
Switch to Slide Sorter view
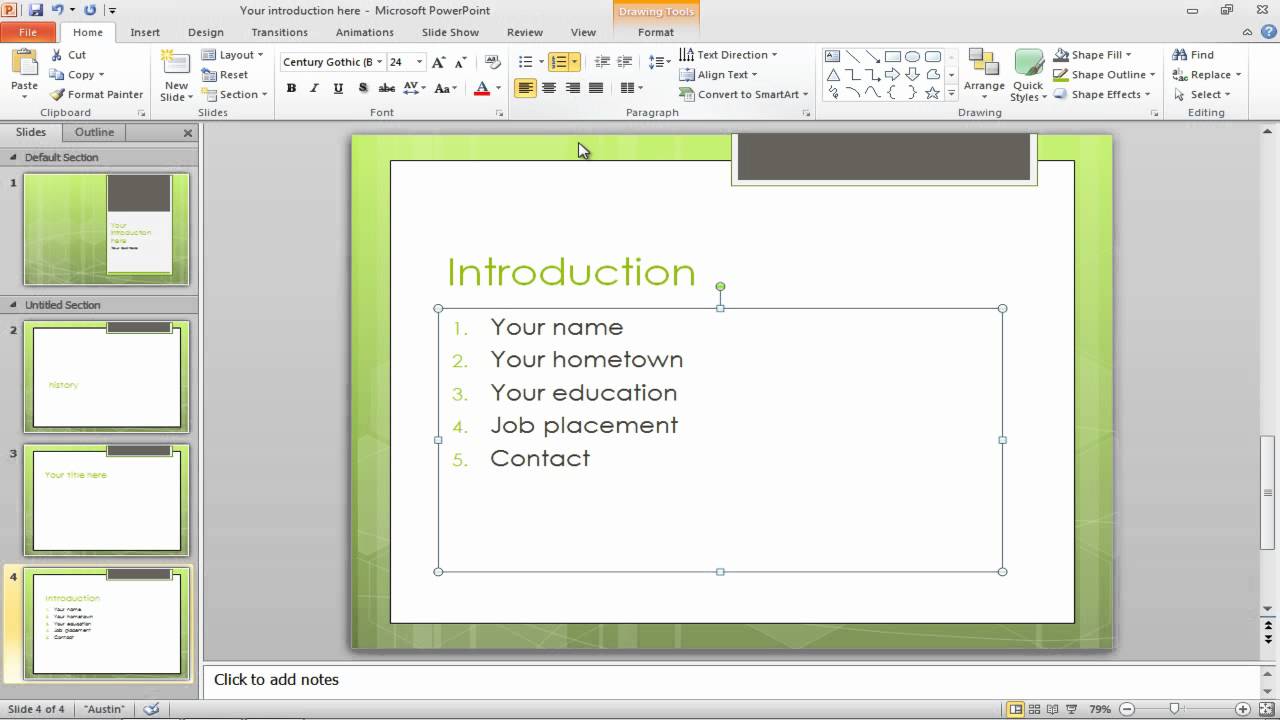pos(1034,709)
